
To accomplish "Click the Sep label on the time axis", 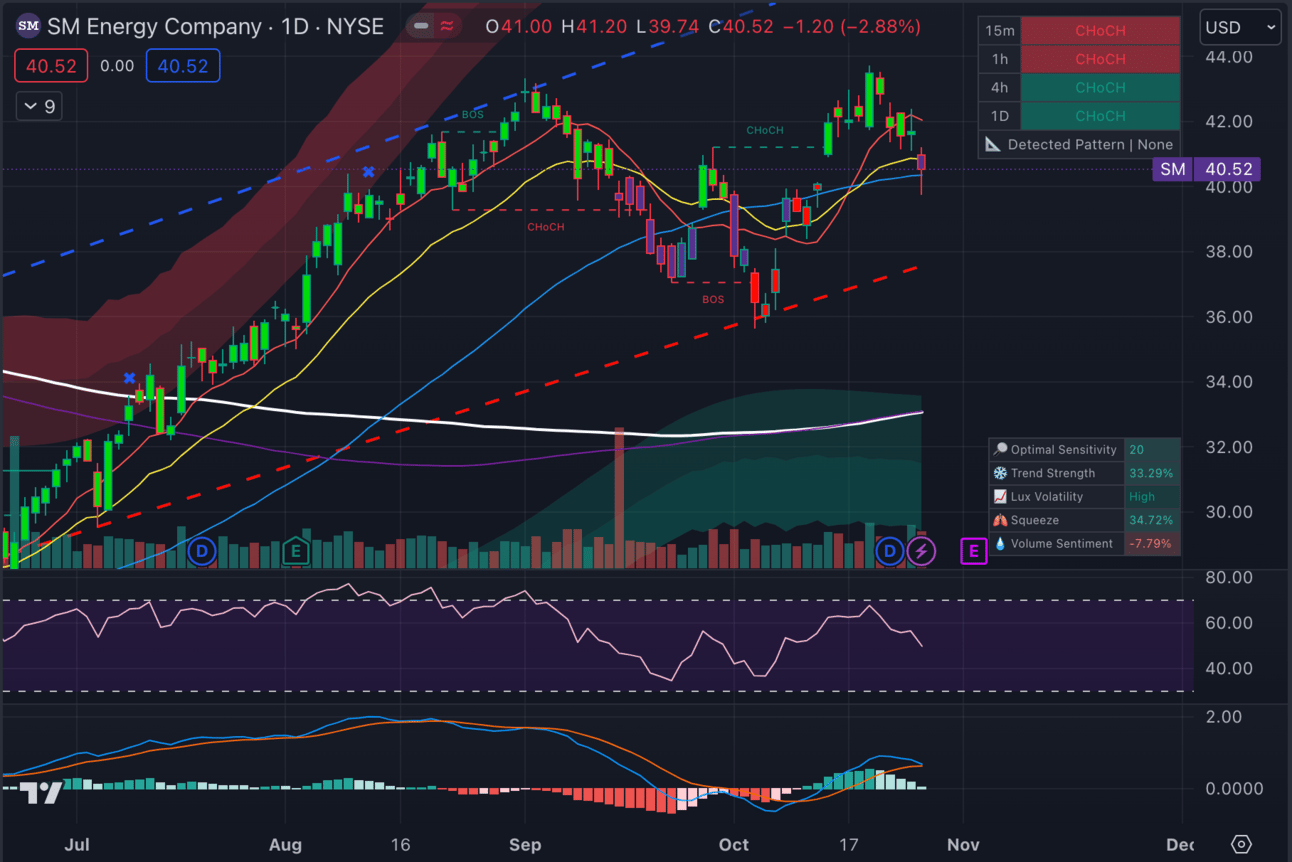I will [x=525, y=845].
